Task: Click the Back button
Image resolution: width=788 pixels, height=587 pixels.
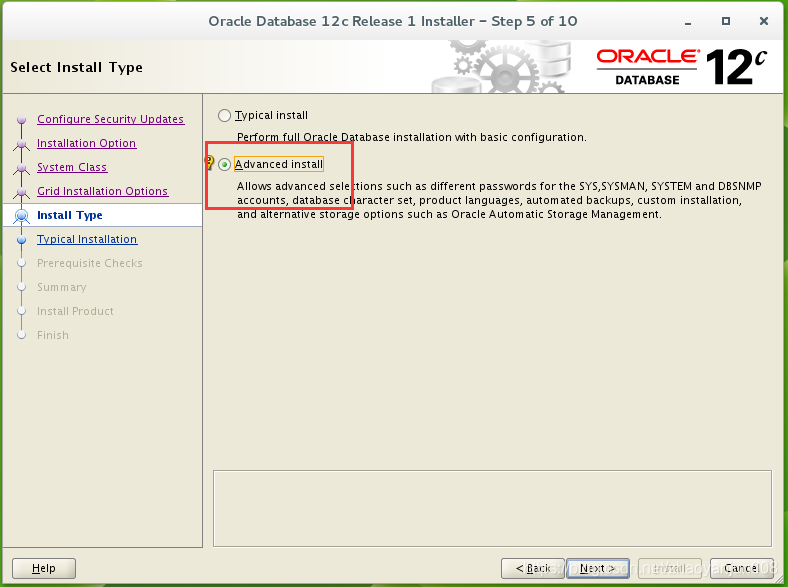Action: click(x=533, y=568)
